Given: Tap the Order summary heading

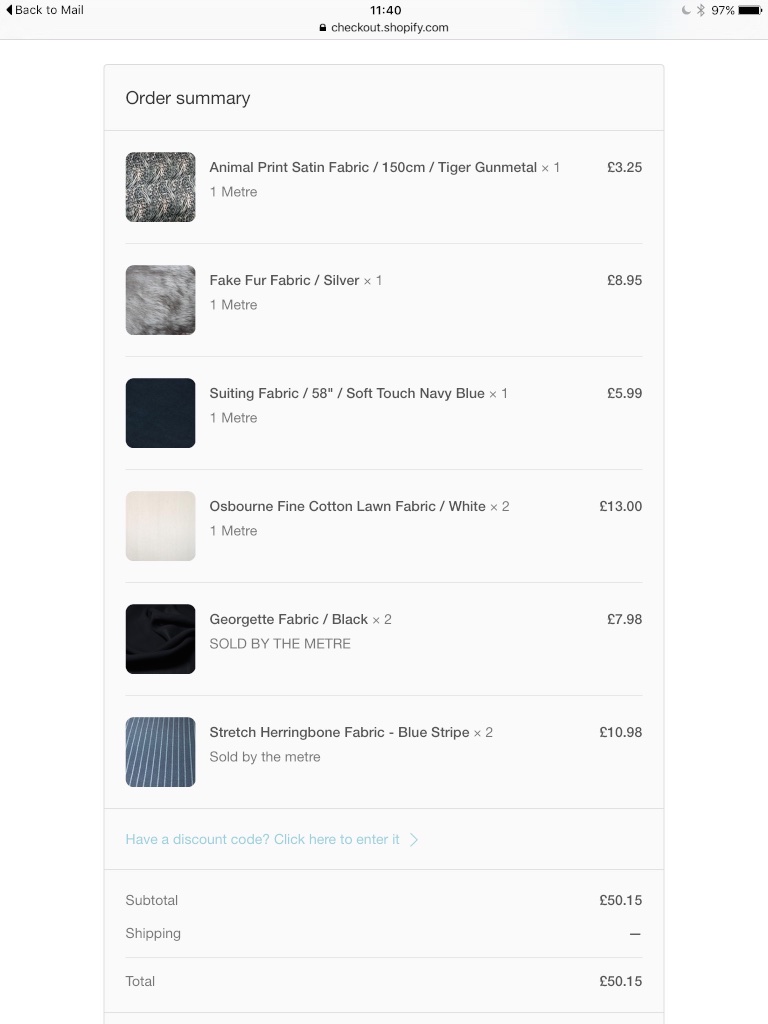Looking at the screenshot, I should [188, 98].
